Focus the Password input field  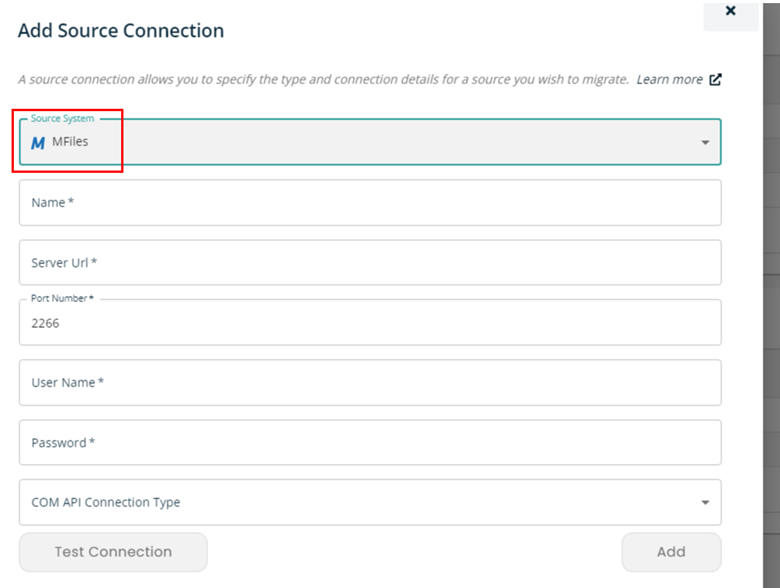(x=370, y=443)
